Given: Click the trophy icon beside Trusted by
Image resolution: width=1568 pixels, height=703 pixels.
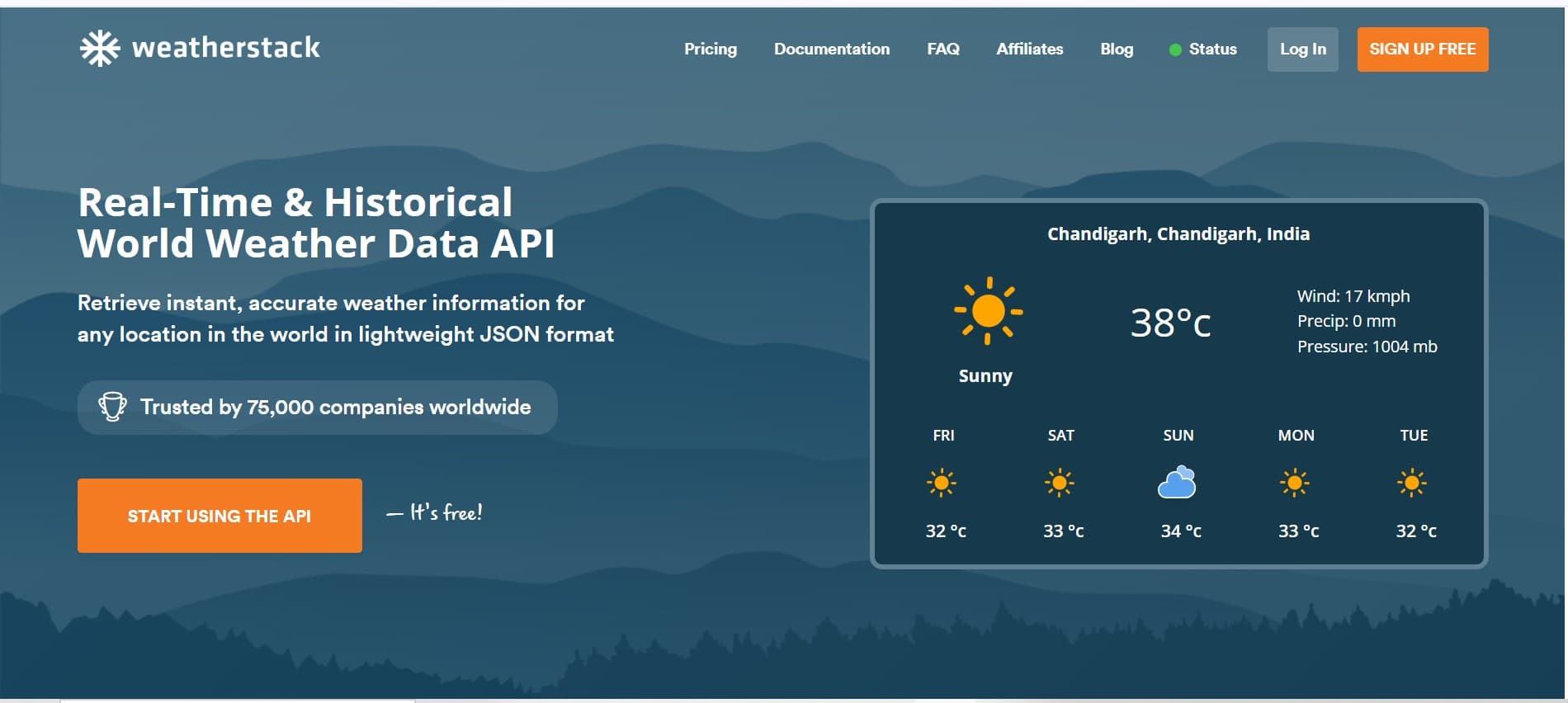Looking at the screenshot, I should pos(112,407).
